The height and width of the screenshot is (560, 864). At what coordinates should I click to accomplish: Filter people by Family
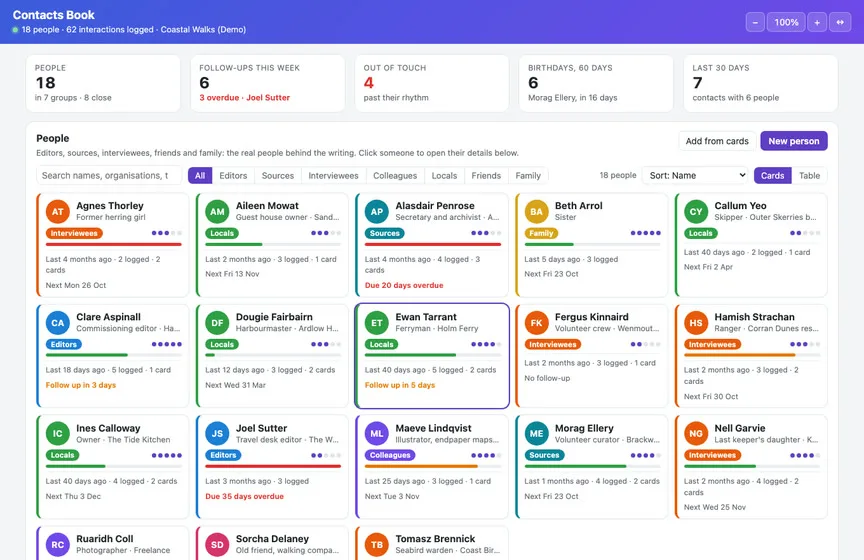pos(528,175)
